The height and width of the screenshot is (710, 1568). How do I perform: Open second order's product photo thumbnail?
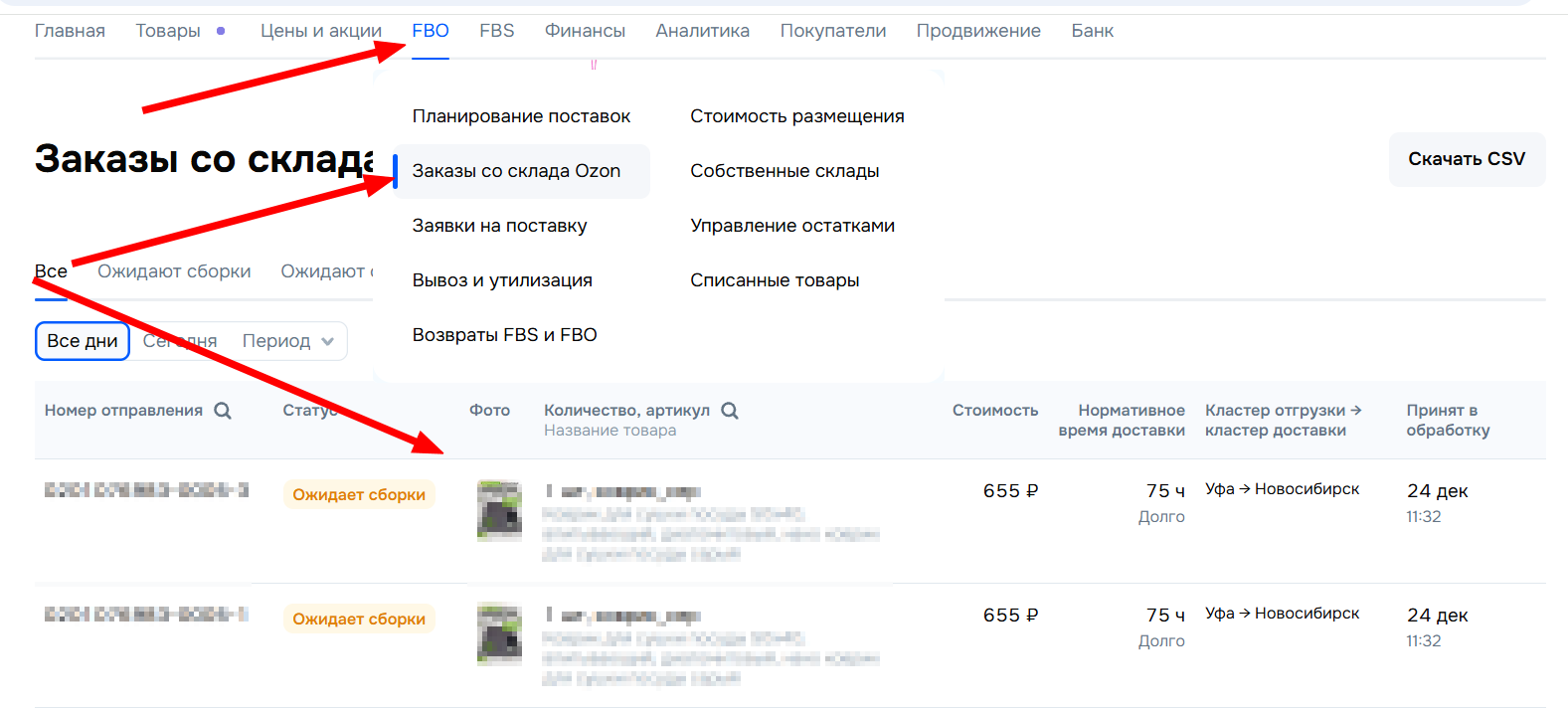(499, 633)
